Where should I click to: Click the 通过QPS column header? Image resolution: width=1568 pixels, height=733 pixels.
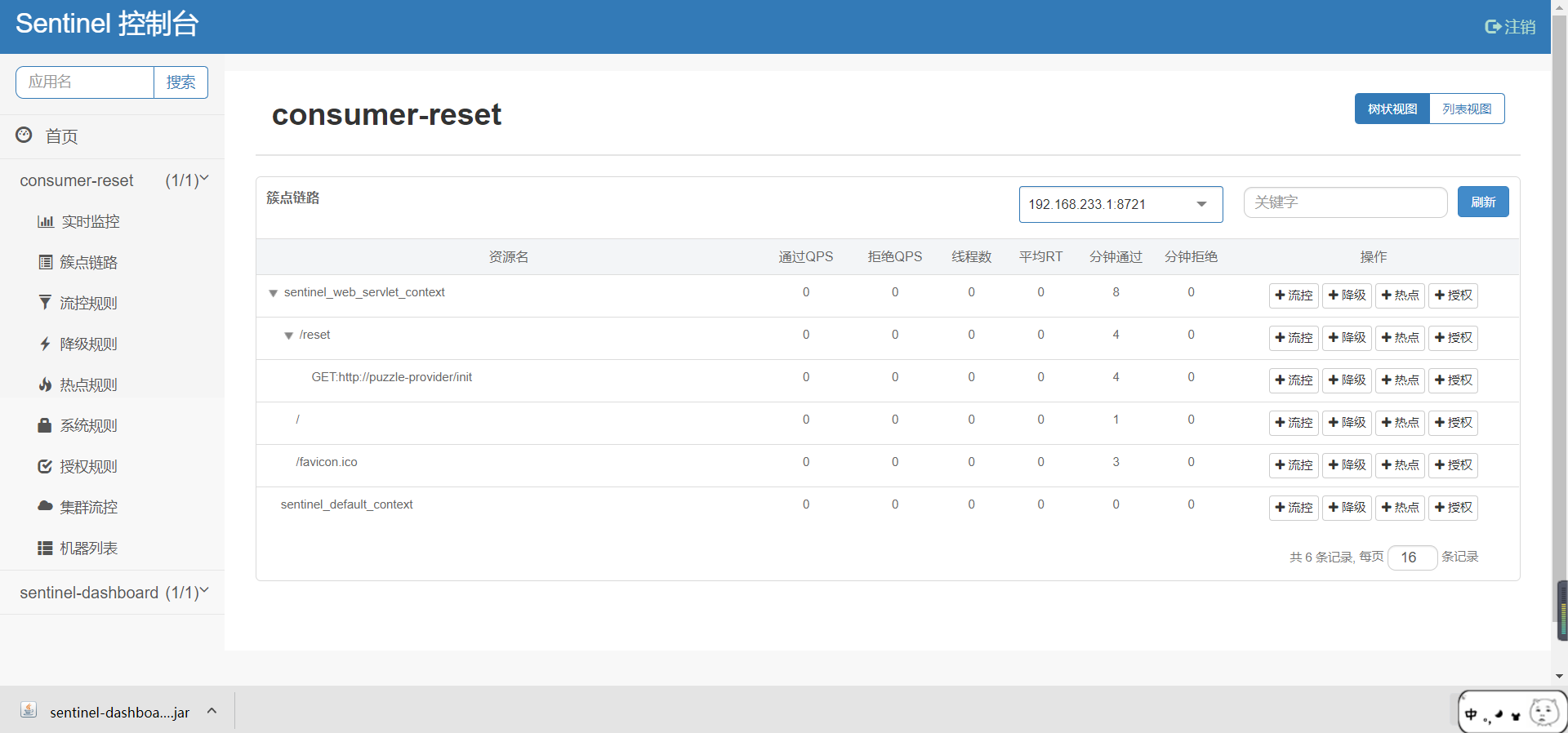[x=805, y=257]
